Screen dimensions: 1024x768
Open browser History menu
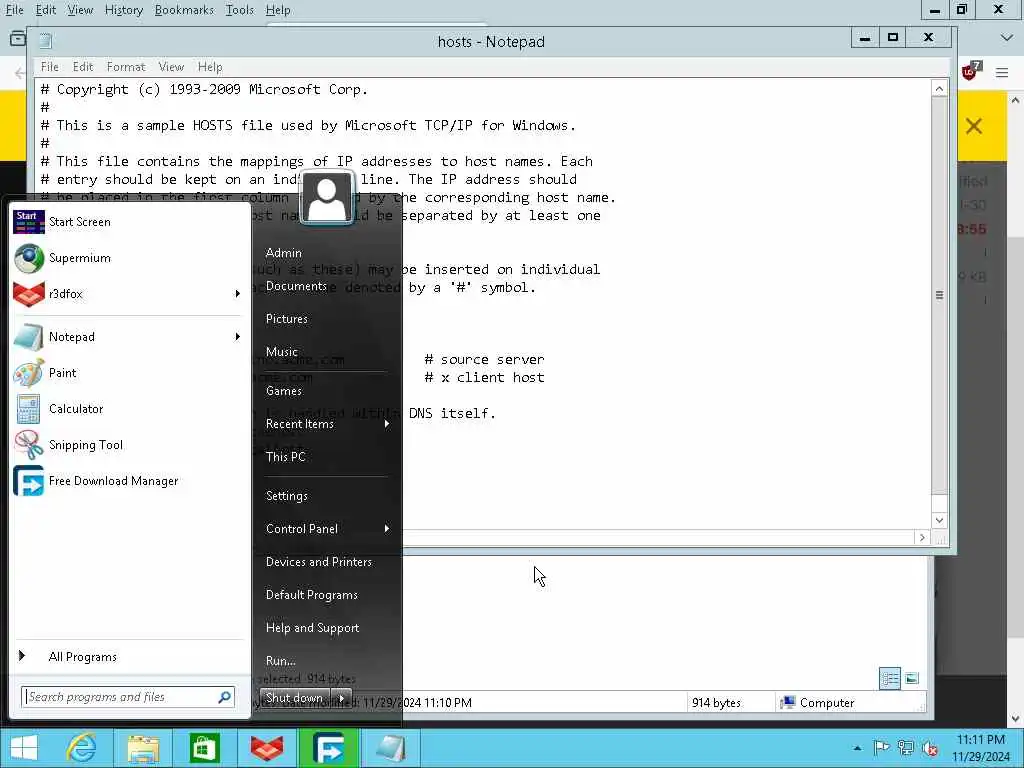tap(124, 10)
